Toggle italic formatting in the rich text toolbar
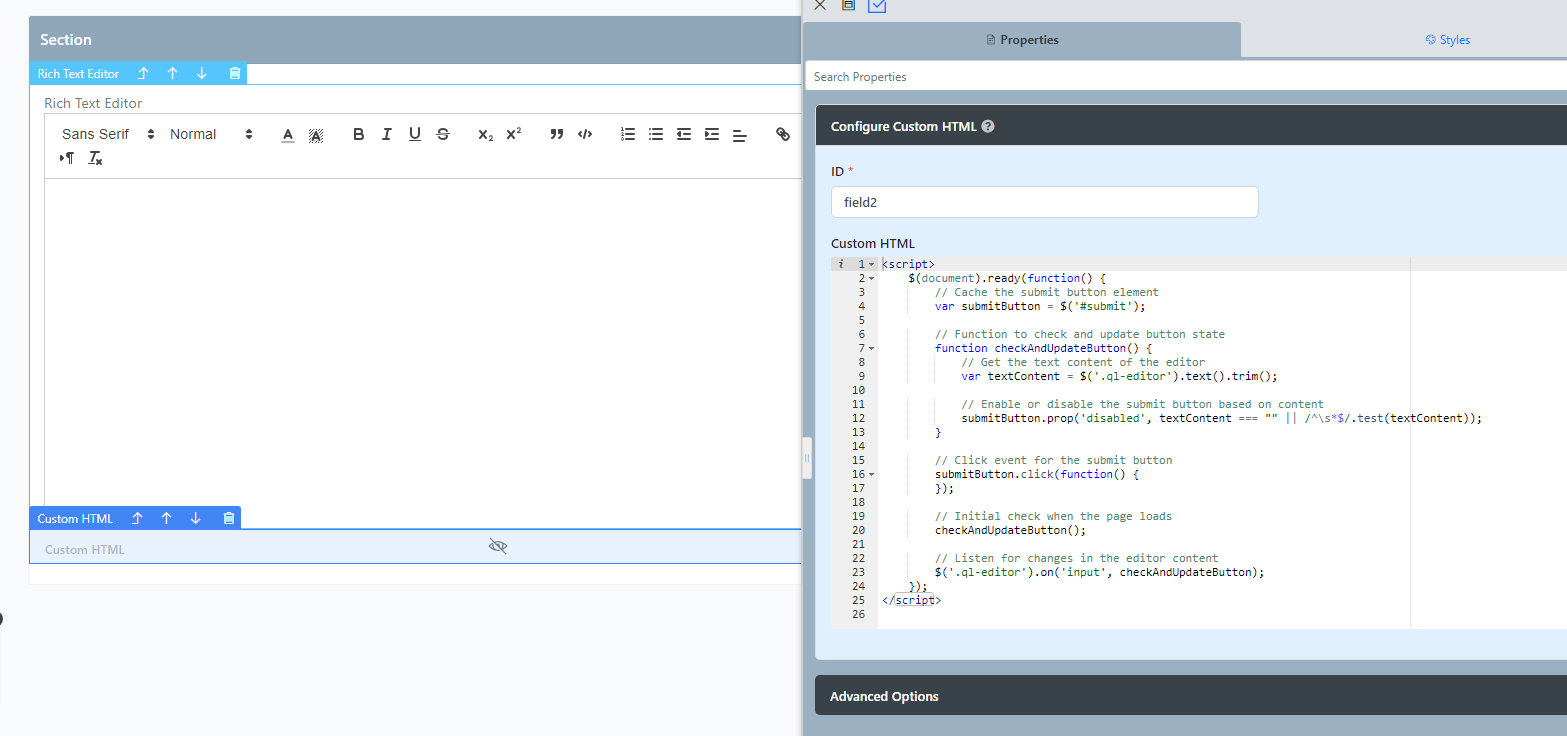 (x=387, y=134)
